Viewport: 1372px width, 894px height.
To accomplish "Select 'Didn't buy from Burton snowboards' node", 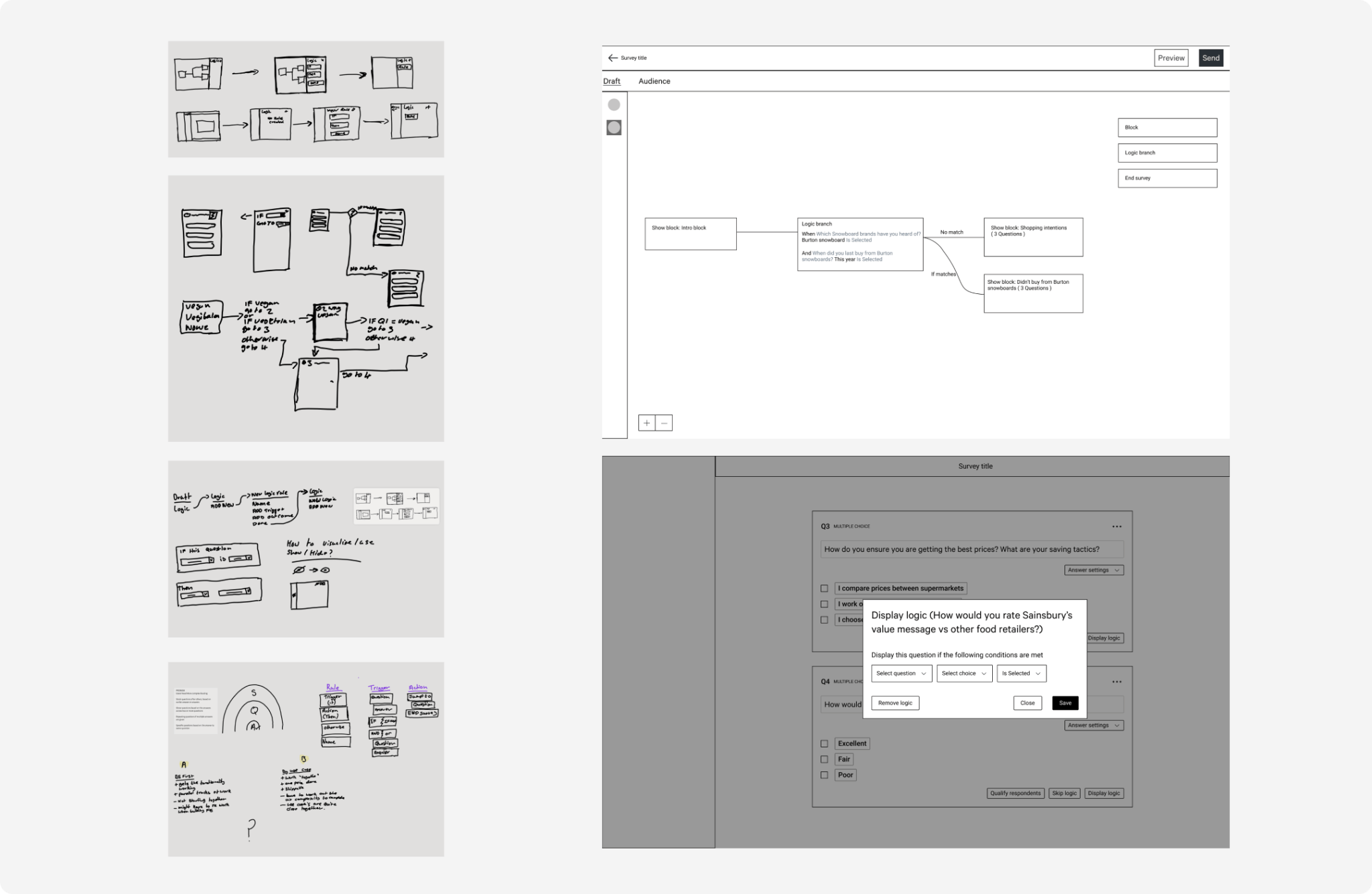I will coord(1033,293).
